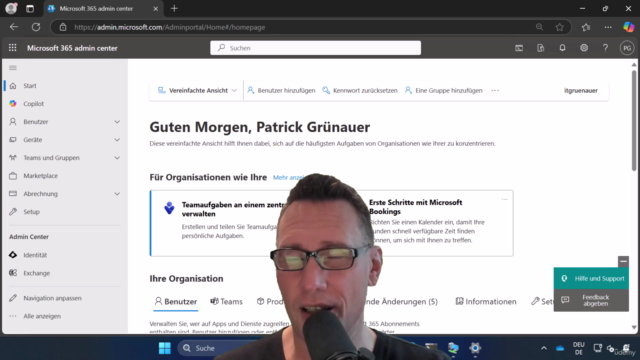Add page to favorites star

click(560, 27)
